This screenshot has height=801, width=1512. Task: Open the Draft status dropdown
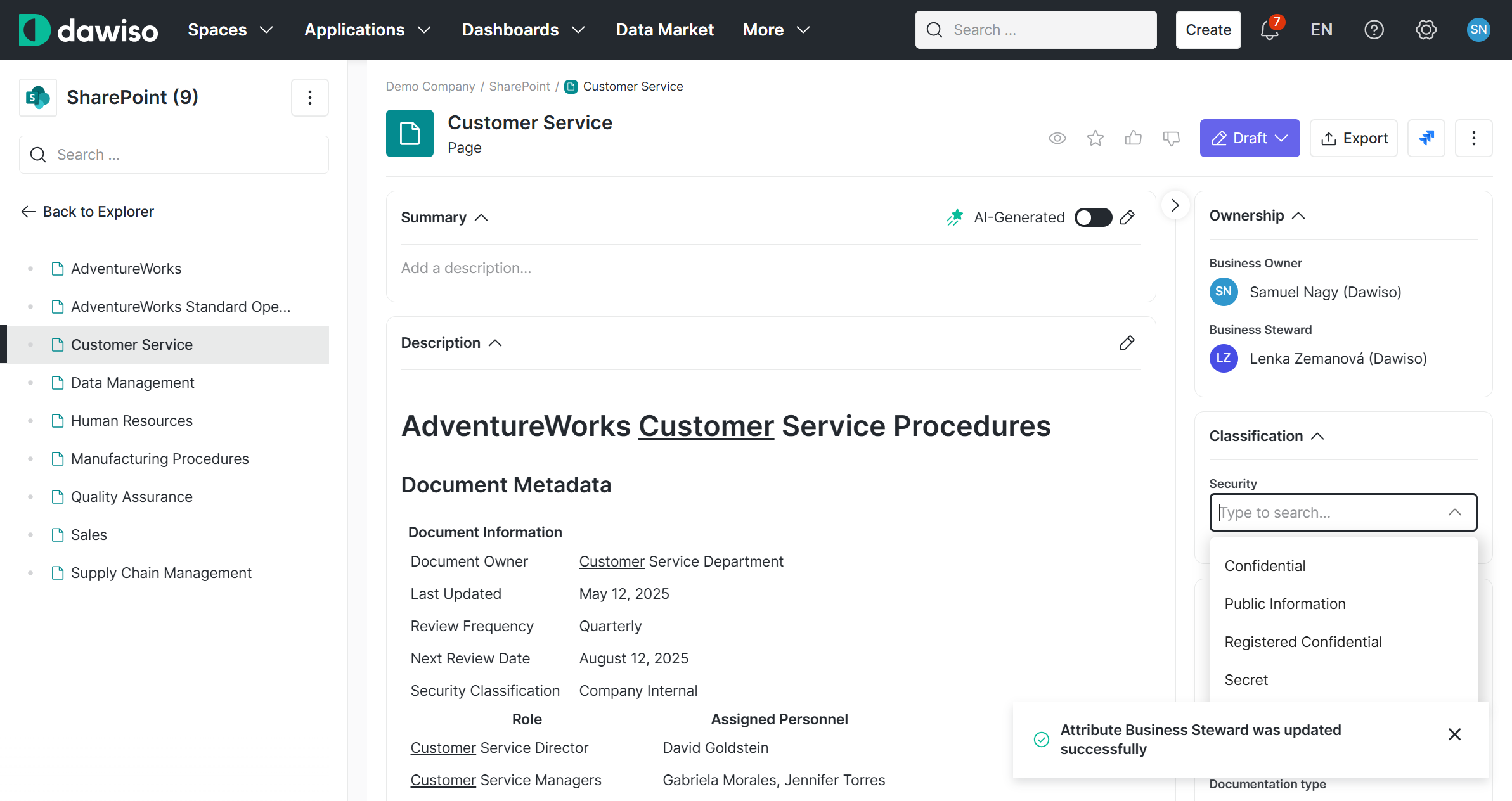click(1250, 138)
